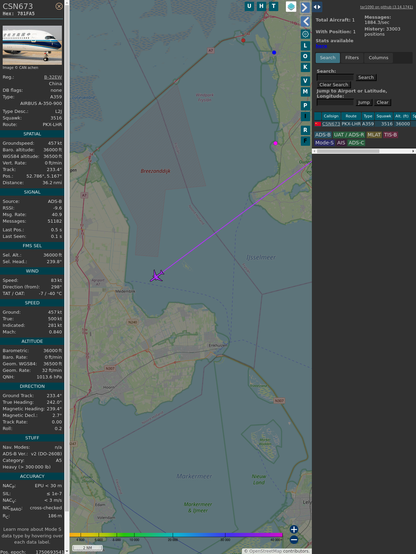Click the T map button
This screenshot has width=416, height=554.
273,6
